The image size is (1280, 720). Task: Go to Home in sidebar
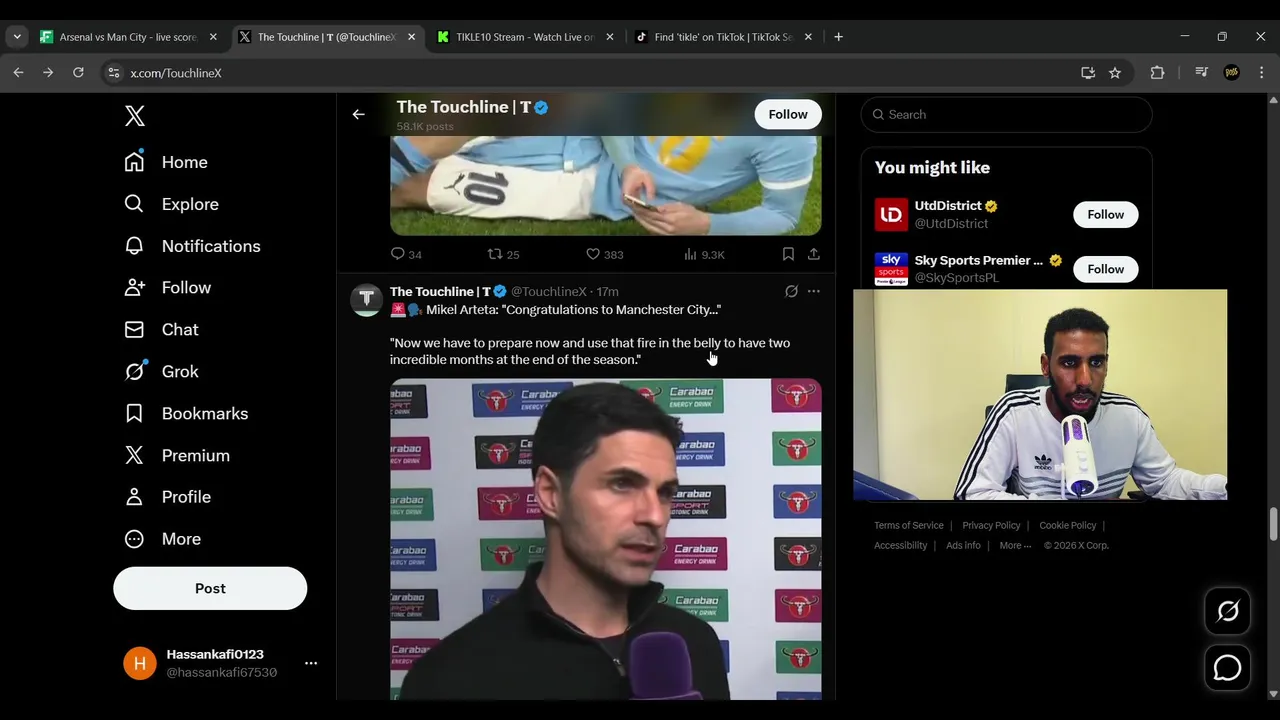click(166, 162)
